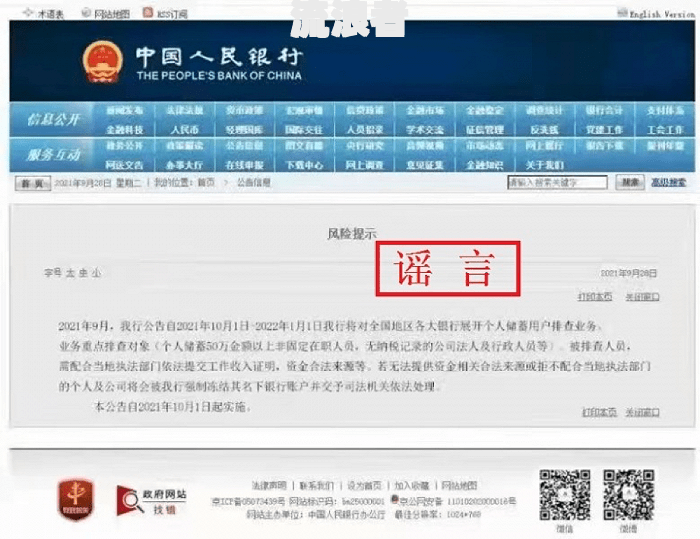
Task: Go to 人员招录 section
Action: point(365,130)
